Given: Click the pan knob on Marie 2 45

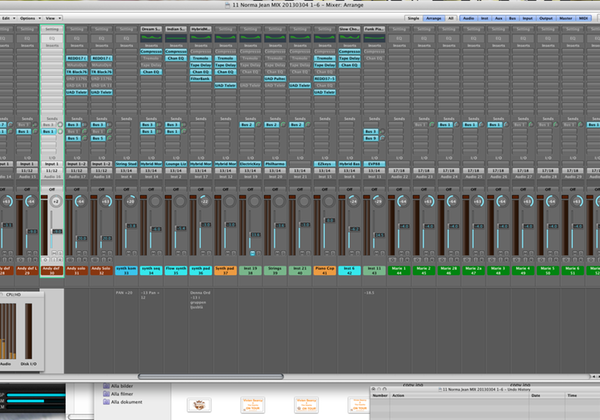Looking at the screenshot, I should [x=427, y=201].
